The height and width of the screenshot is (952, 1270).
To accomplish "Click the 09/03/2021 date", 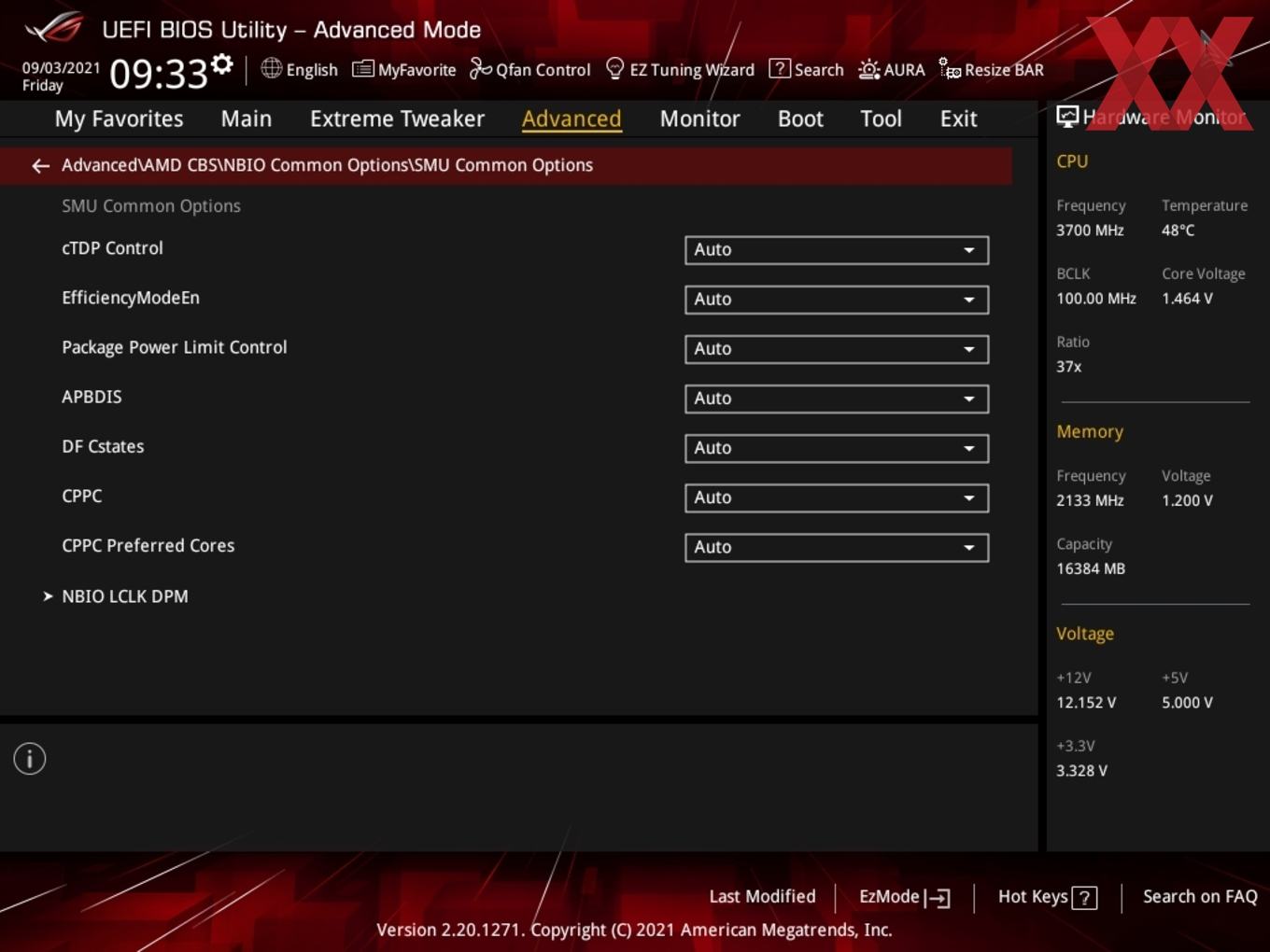I will click(61, 68).
